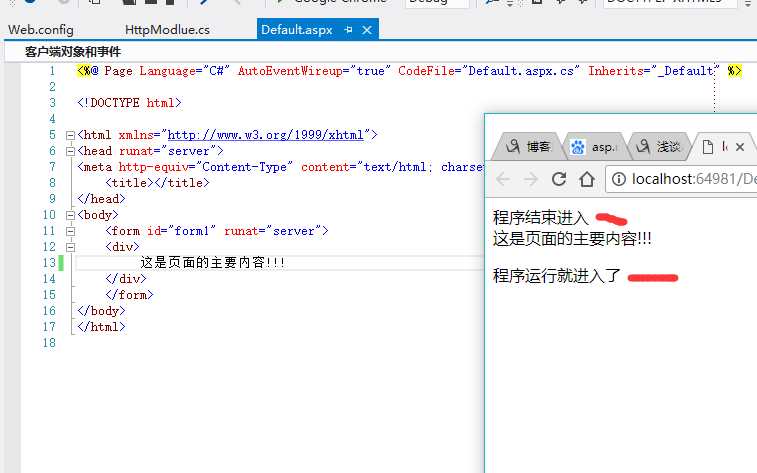Image resolution: width=757 pixels, height=473 pixels.
Task: Click the site info icon in address bar
Action: tap(618, 179)
